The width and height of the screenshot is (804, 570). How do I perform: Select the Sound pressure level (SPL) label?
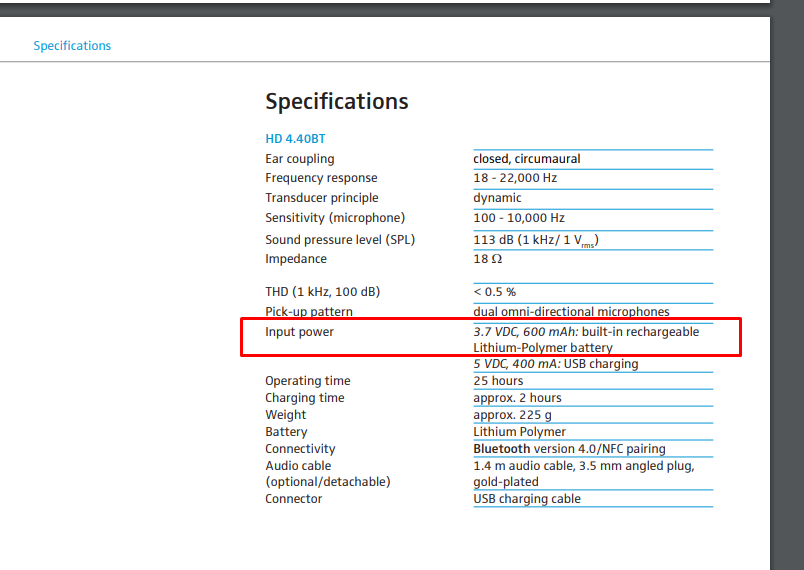pyautogui.click(x=340, y=240)
